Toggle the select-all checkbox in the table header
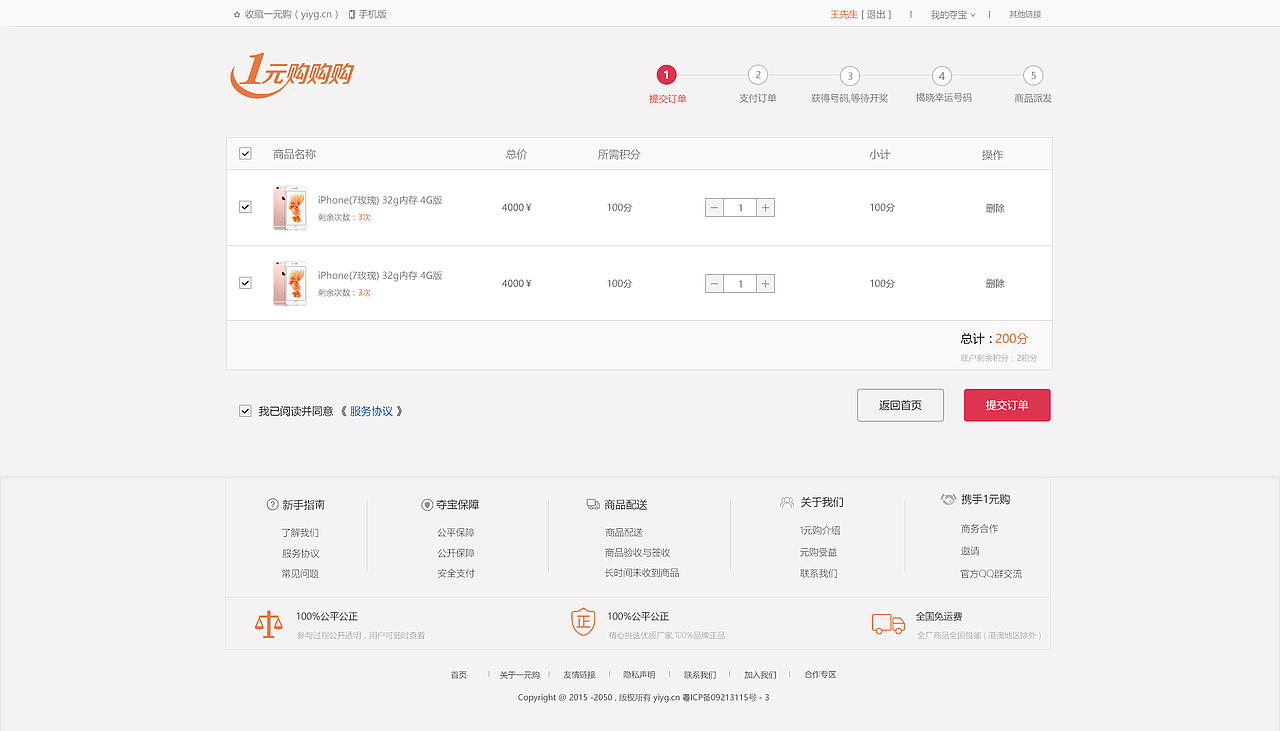Screen dimensions: 1280x731 (x=245, y=154)
